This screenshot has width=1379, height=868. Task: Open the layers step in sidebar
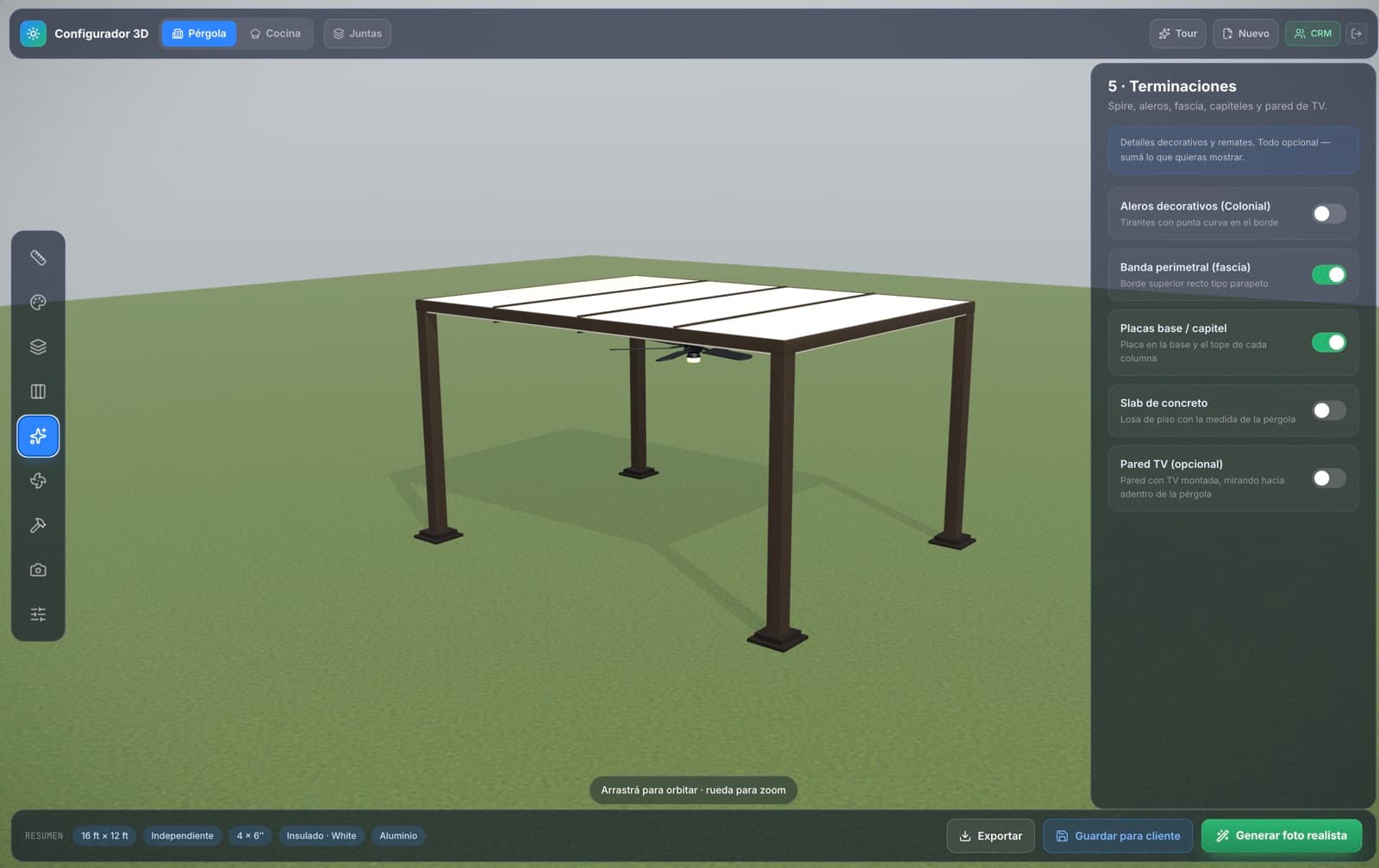point(38,347)
